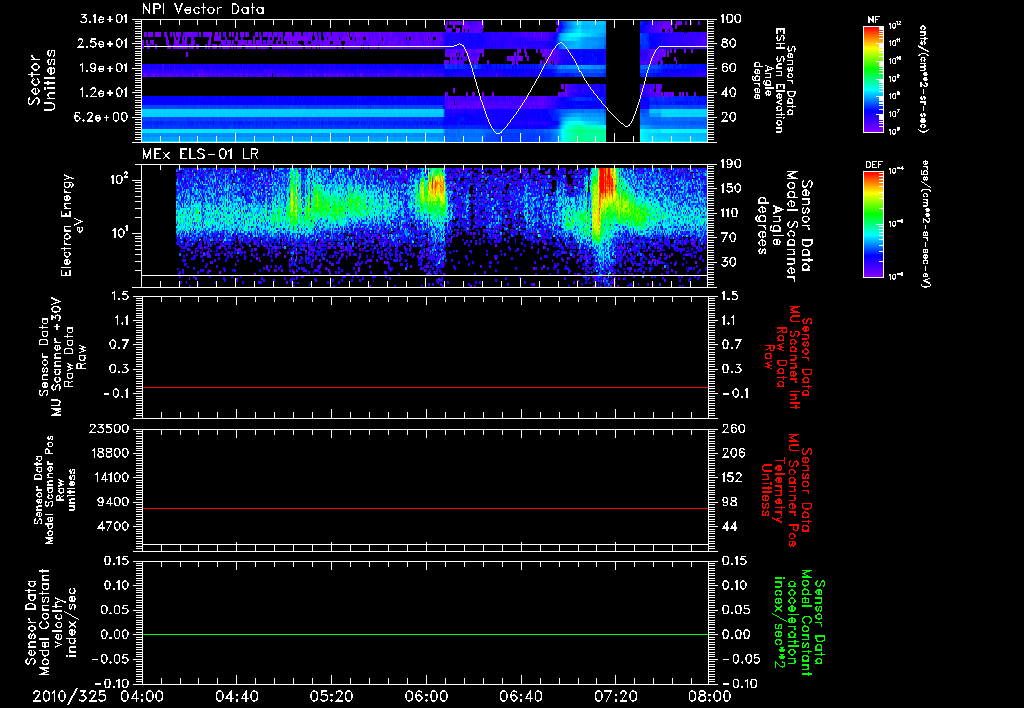This screenshot has width=1024, height=708.
Task: Click the 06:40 time tick label
Action: (x=520, y=696)
